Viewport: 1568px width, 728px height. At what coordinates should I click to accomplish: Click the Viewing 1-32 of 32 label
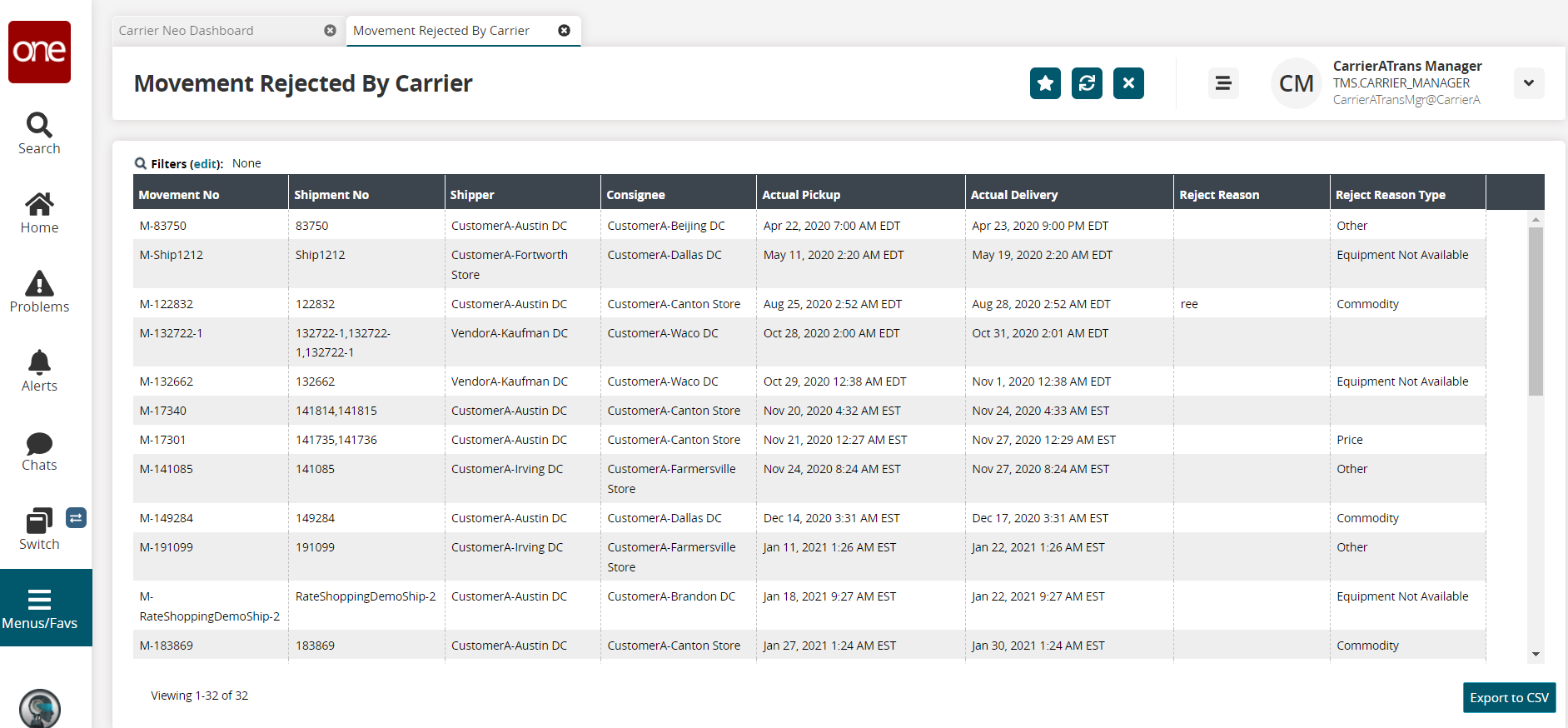[200, 695]
